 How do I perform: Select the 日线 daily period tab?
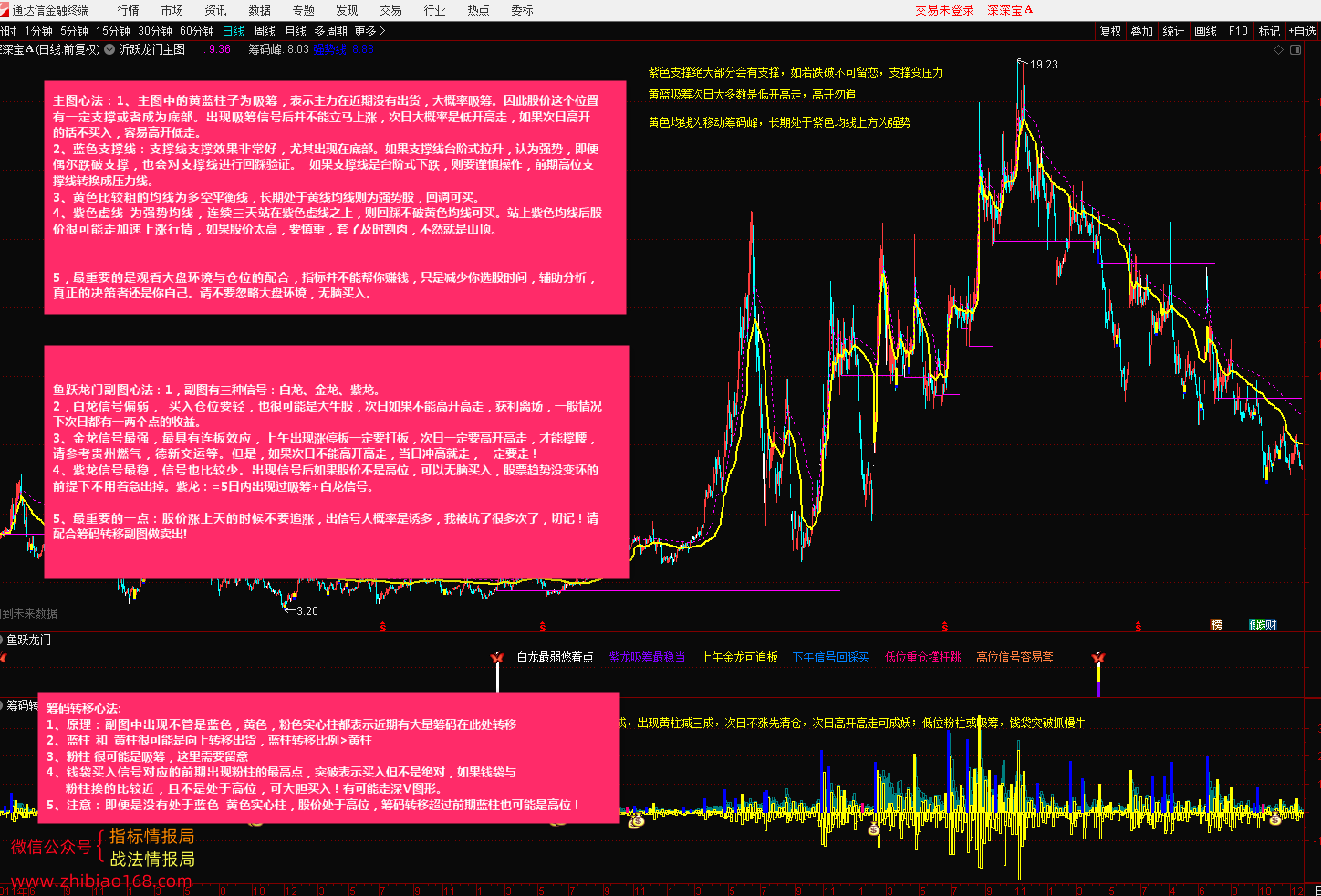[234, 31]
